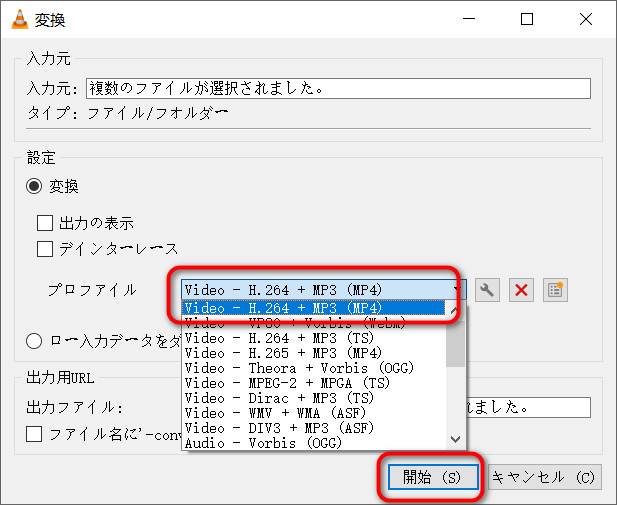This screenshot has height=505, width=617.
Task: Click the profile list scrollbar thumb
Action: 456,343
